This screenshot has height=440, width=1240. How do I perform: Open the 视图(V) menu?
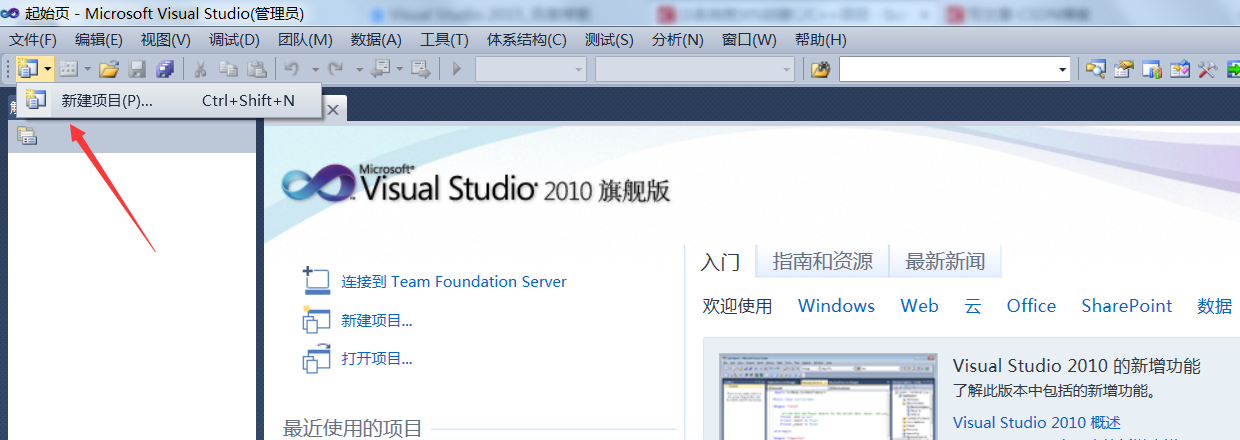tap(165, 40)
